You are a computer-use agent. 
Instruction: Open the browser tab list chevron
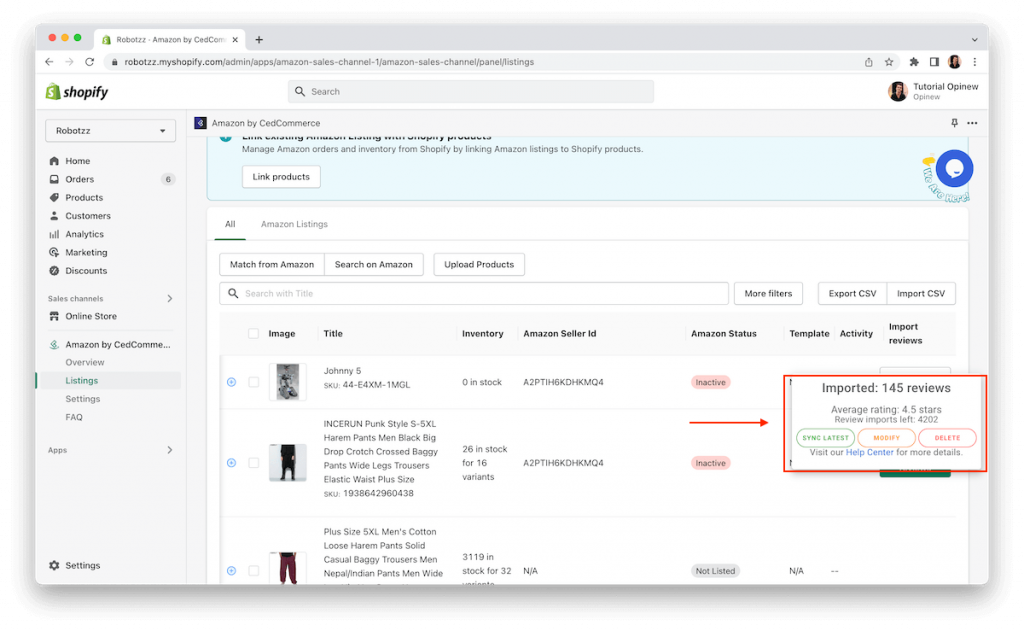(x=974, y=40)
